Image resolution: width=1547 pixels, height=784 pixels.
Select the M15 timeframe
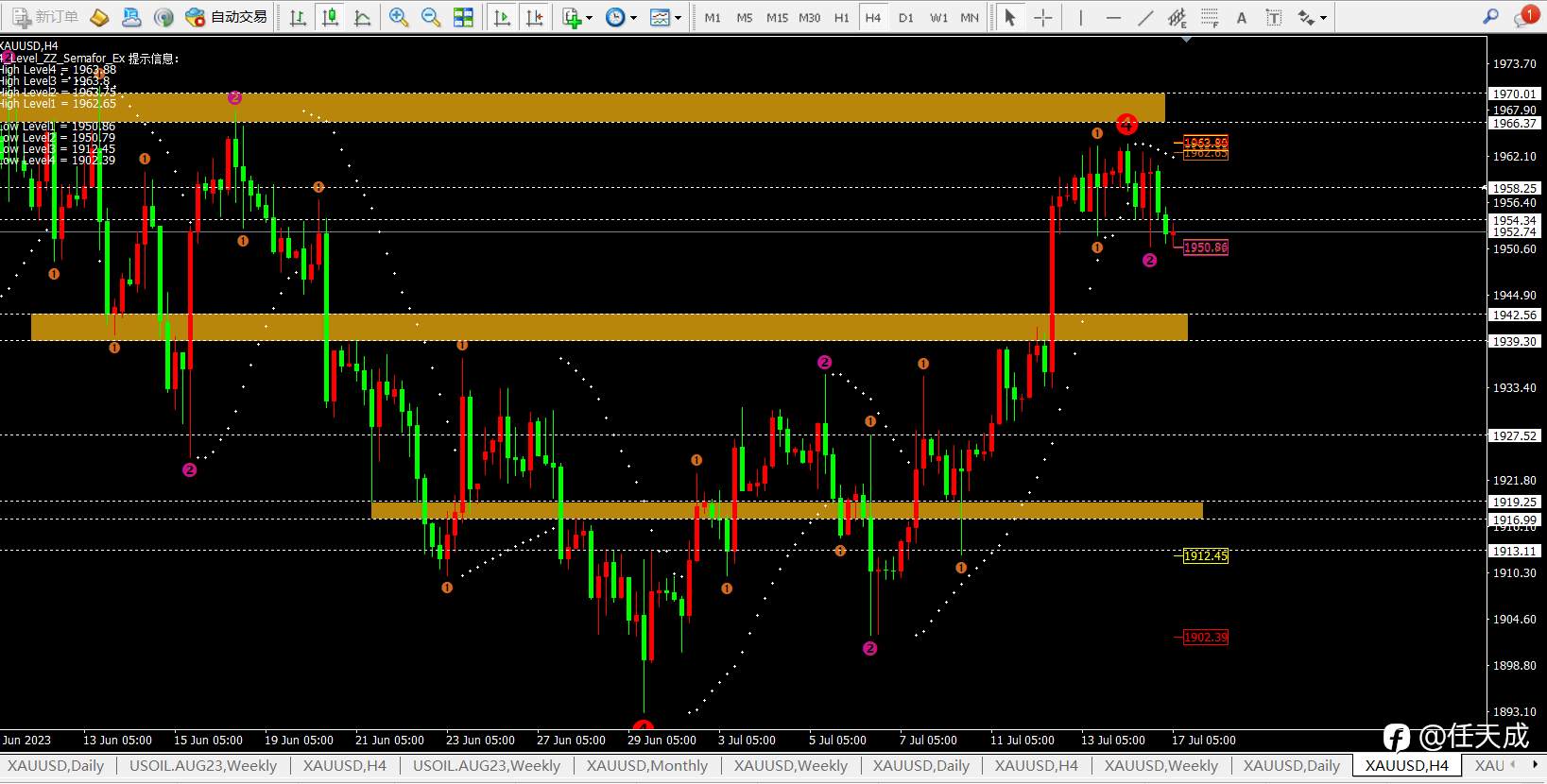click(x=777, y=18)
